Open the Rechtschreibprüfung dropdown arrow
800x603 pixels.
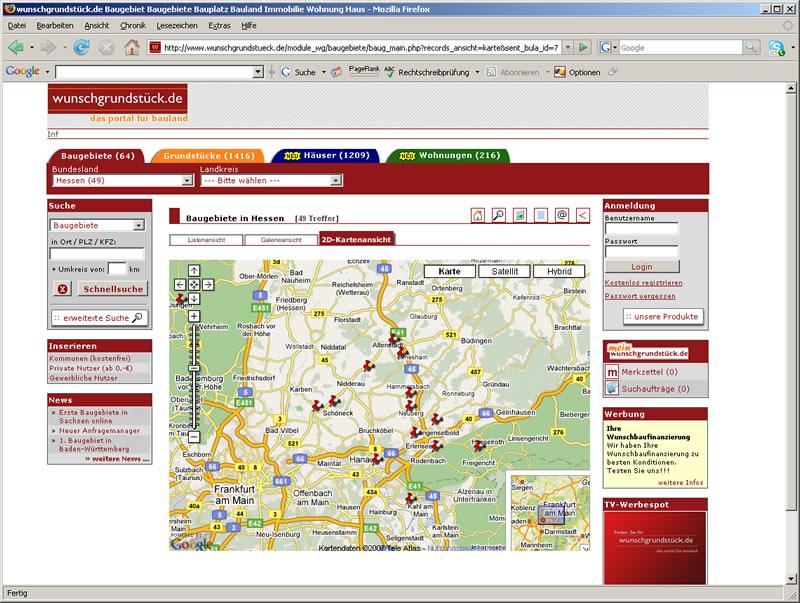(x=478, y=72)
